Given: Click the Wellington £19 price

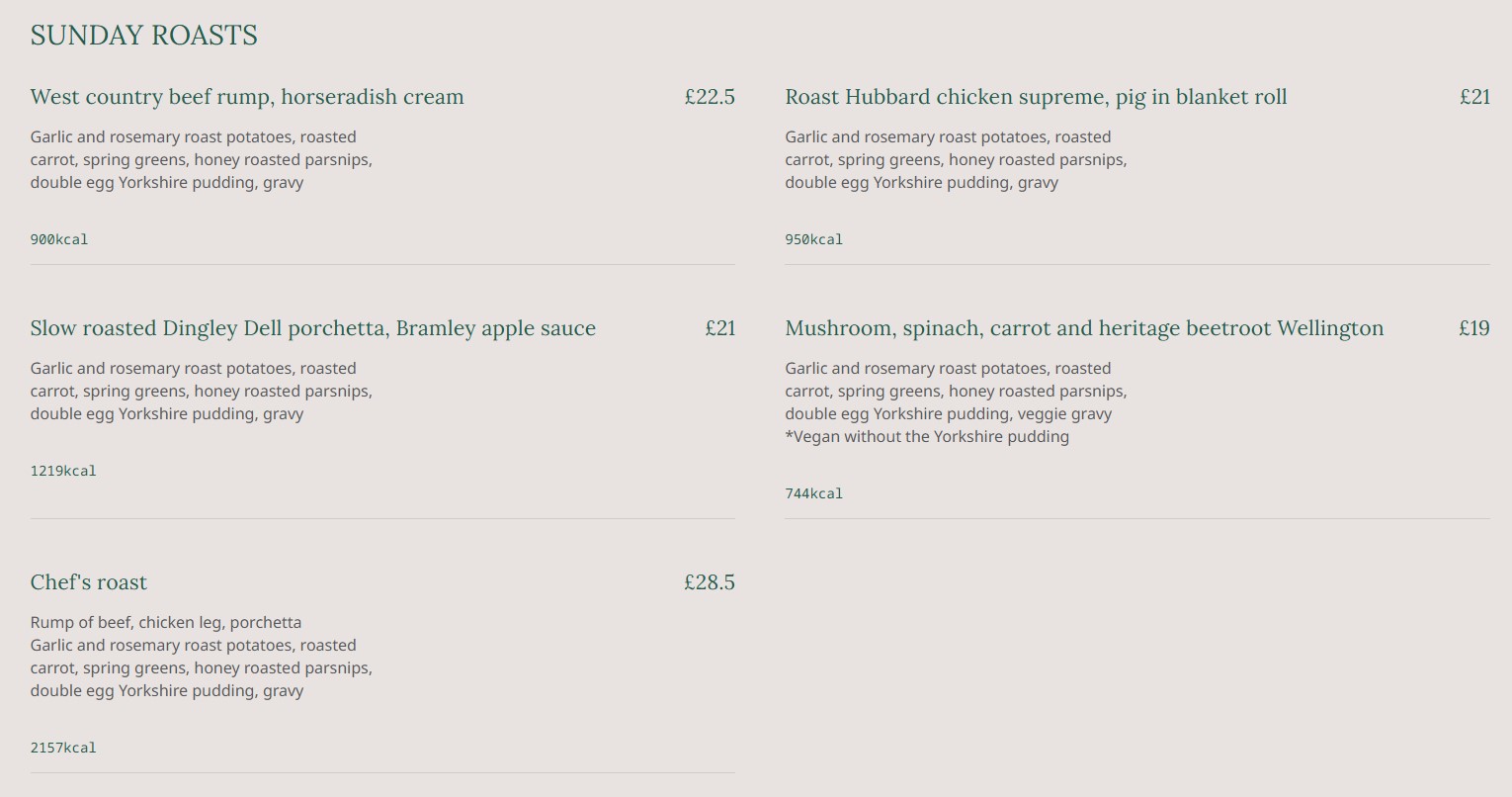Looking at the screenshot, I should tap(1473, 328).
